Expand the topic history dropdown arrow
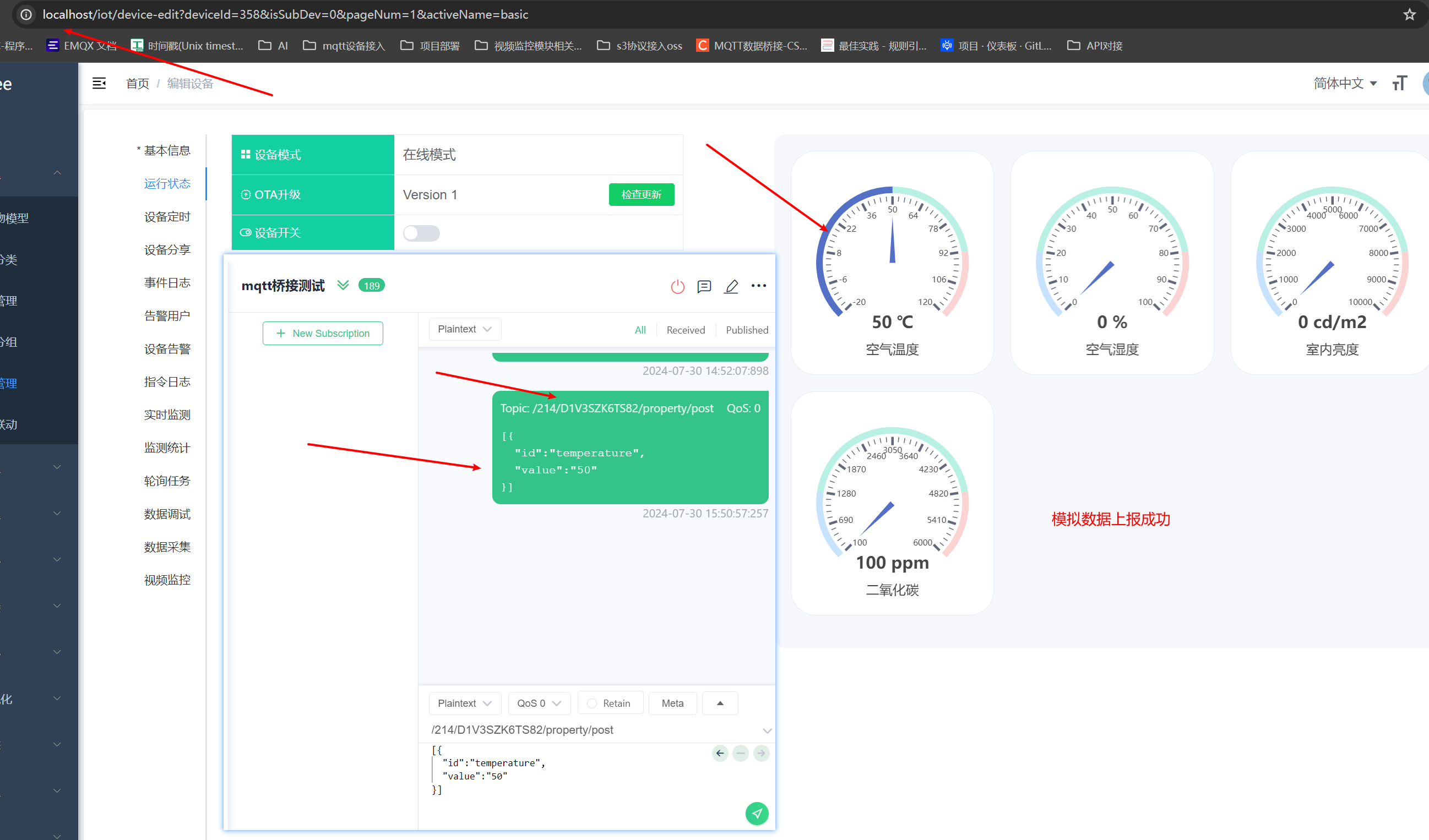The width and height of the screenshot is (1429, 840). (767, 730)
